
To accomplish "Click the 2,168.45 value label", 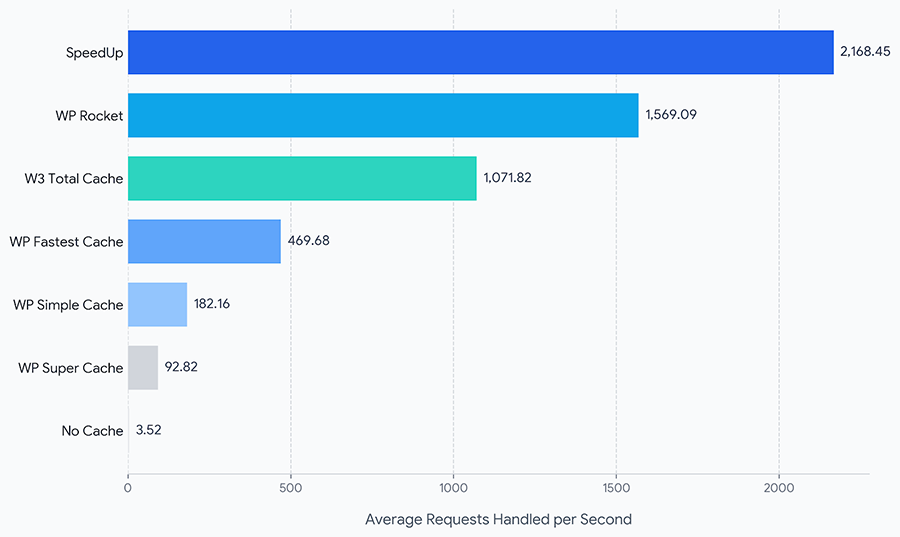I will (x=865, y=52).
